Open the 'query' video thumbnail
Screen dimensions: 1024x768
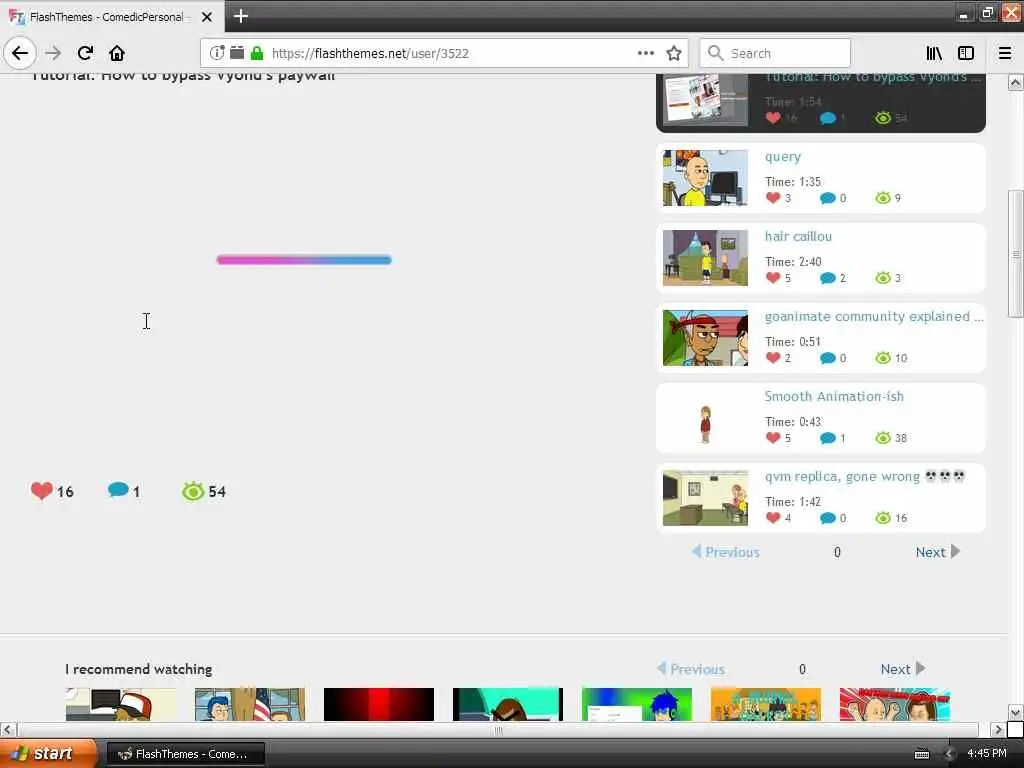click(x=705, y=178)
